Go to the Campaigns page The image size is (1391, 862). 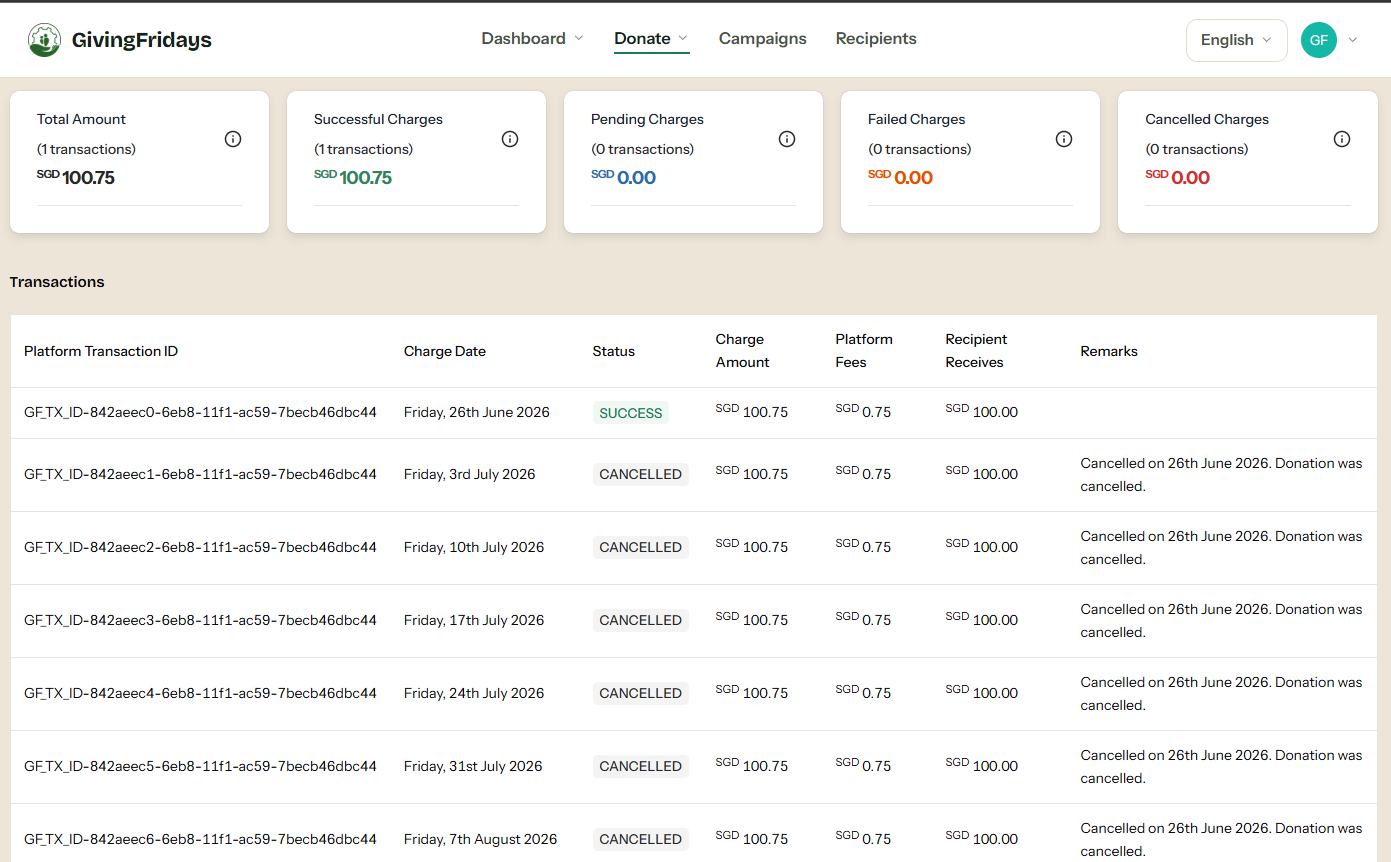tap(763, 39)
